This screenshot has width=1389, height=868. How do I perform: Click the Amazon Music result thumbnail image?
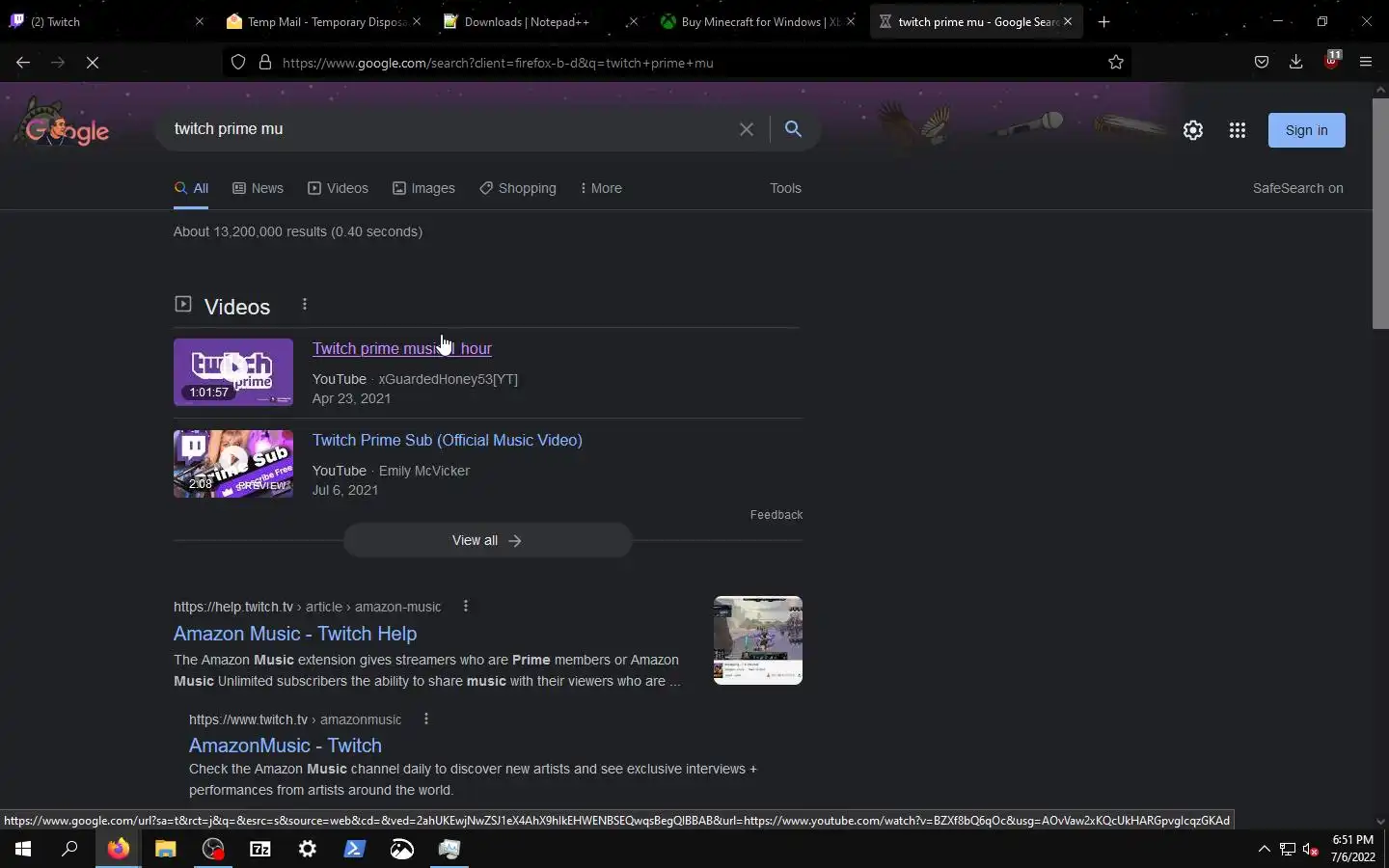click(x=758, y=640)
